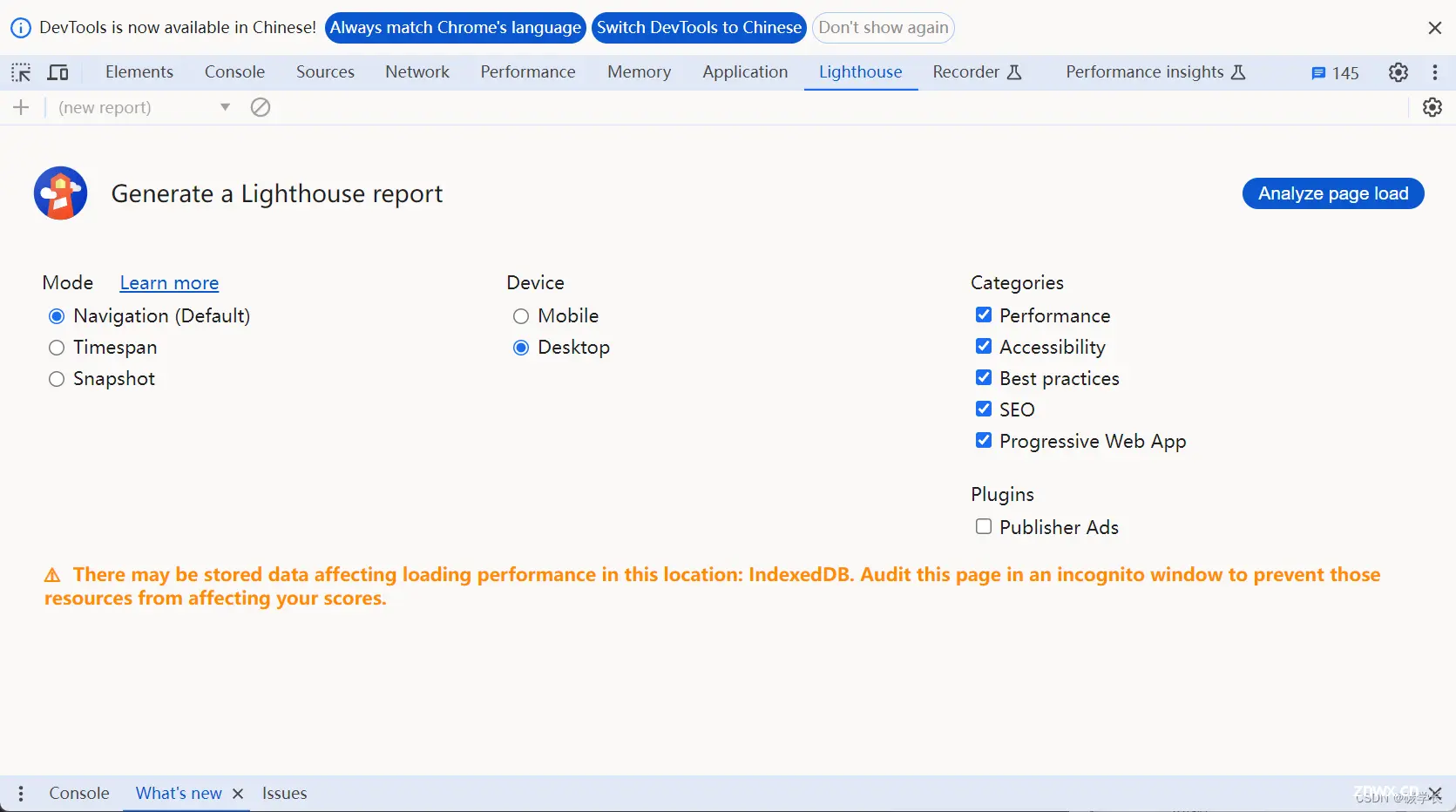
Task: Click the Categories label
Action: click(x=1017, y=283)
